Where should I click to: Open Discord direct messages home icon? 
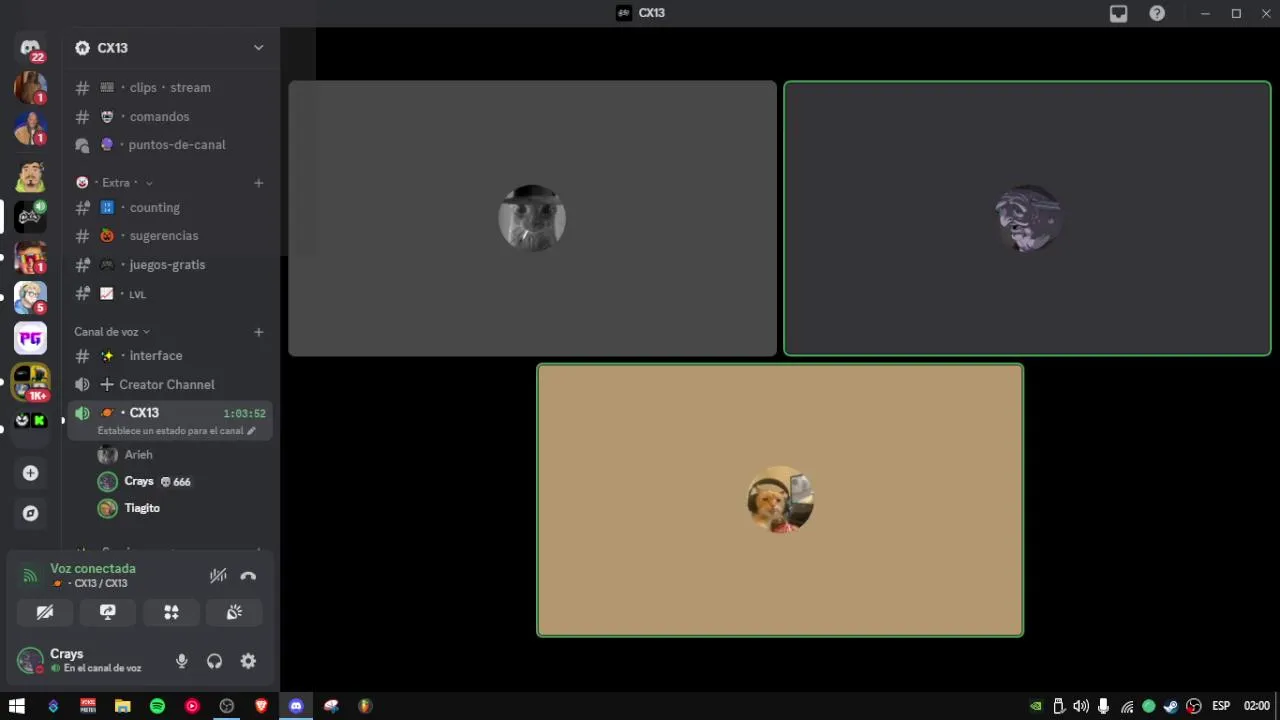[x=30, y=48]
